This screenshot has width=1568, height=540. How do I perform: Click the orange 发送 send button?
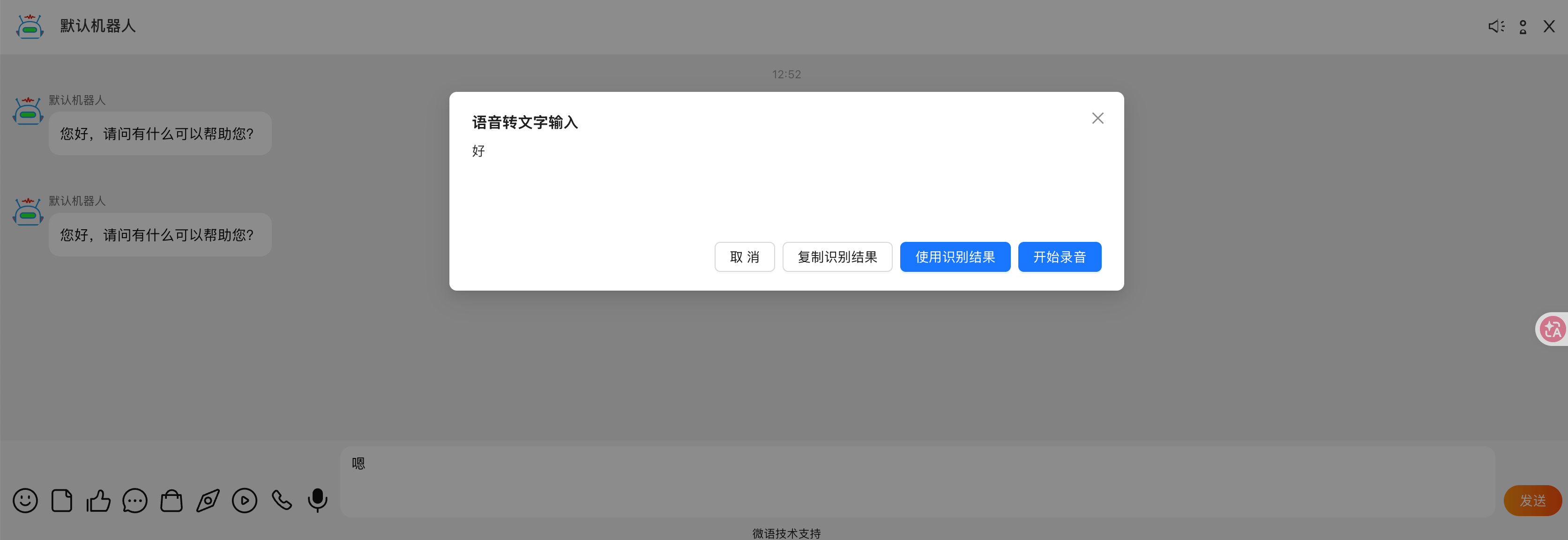coord(1532,501)
